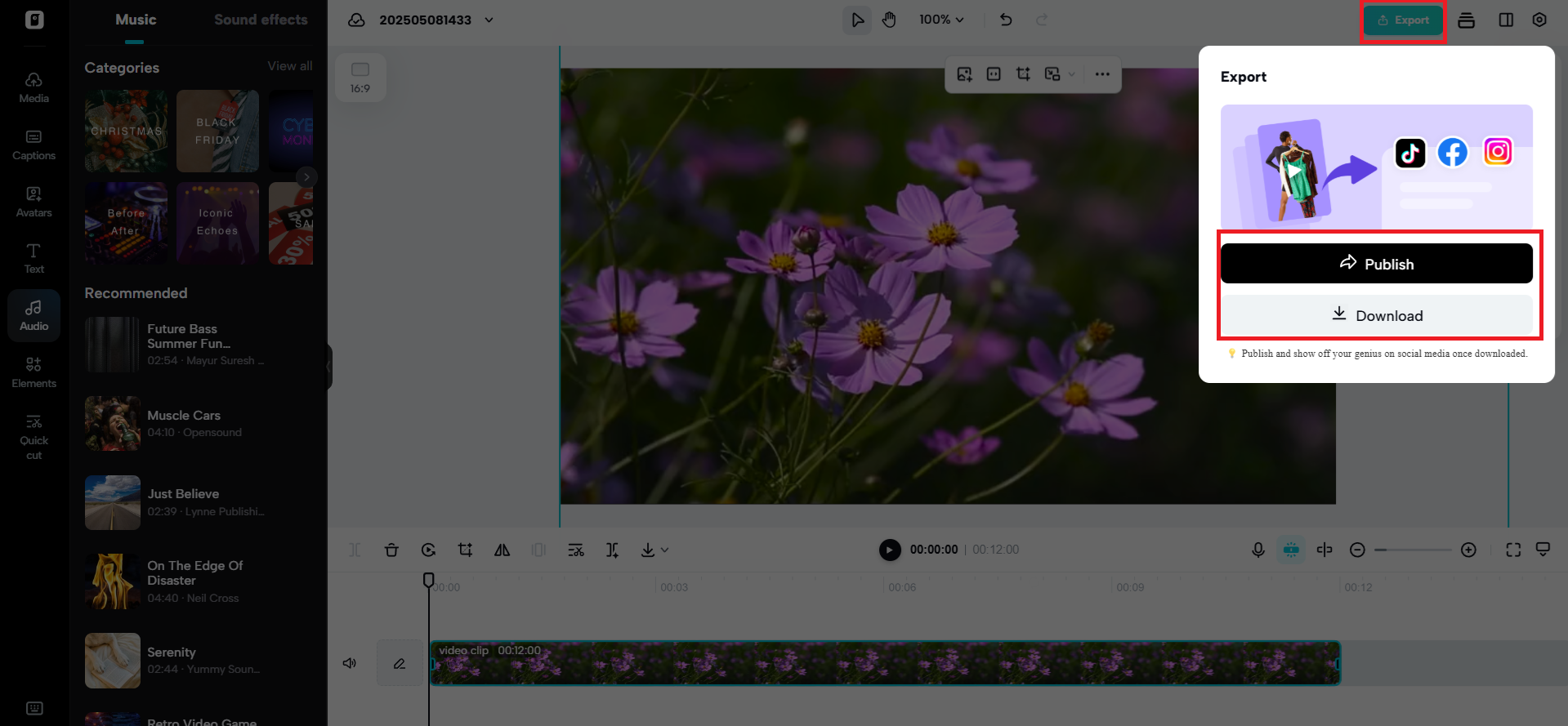Select the Just Believe track

click(199, 502)
